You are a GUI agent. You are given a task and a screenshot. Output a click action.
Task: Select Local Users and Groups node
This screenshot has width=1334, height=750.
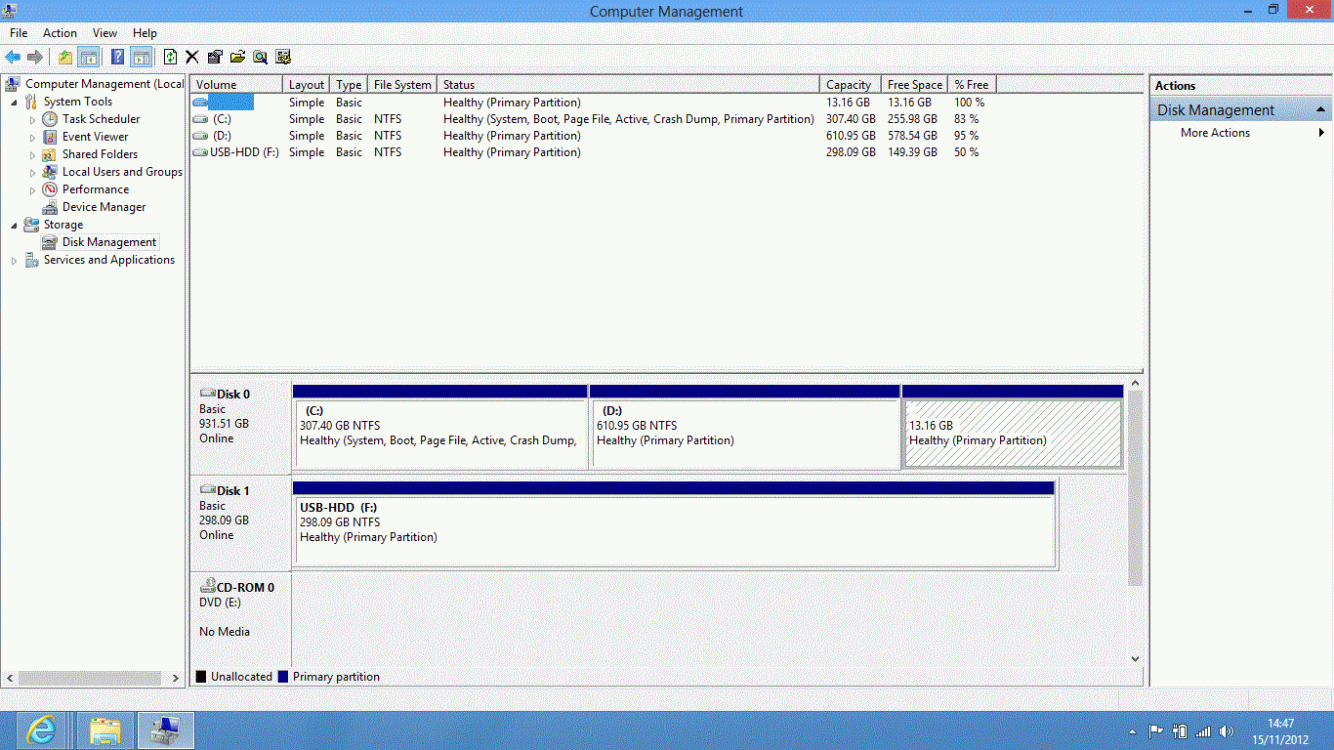point(122,172)
